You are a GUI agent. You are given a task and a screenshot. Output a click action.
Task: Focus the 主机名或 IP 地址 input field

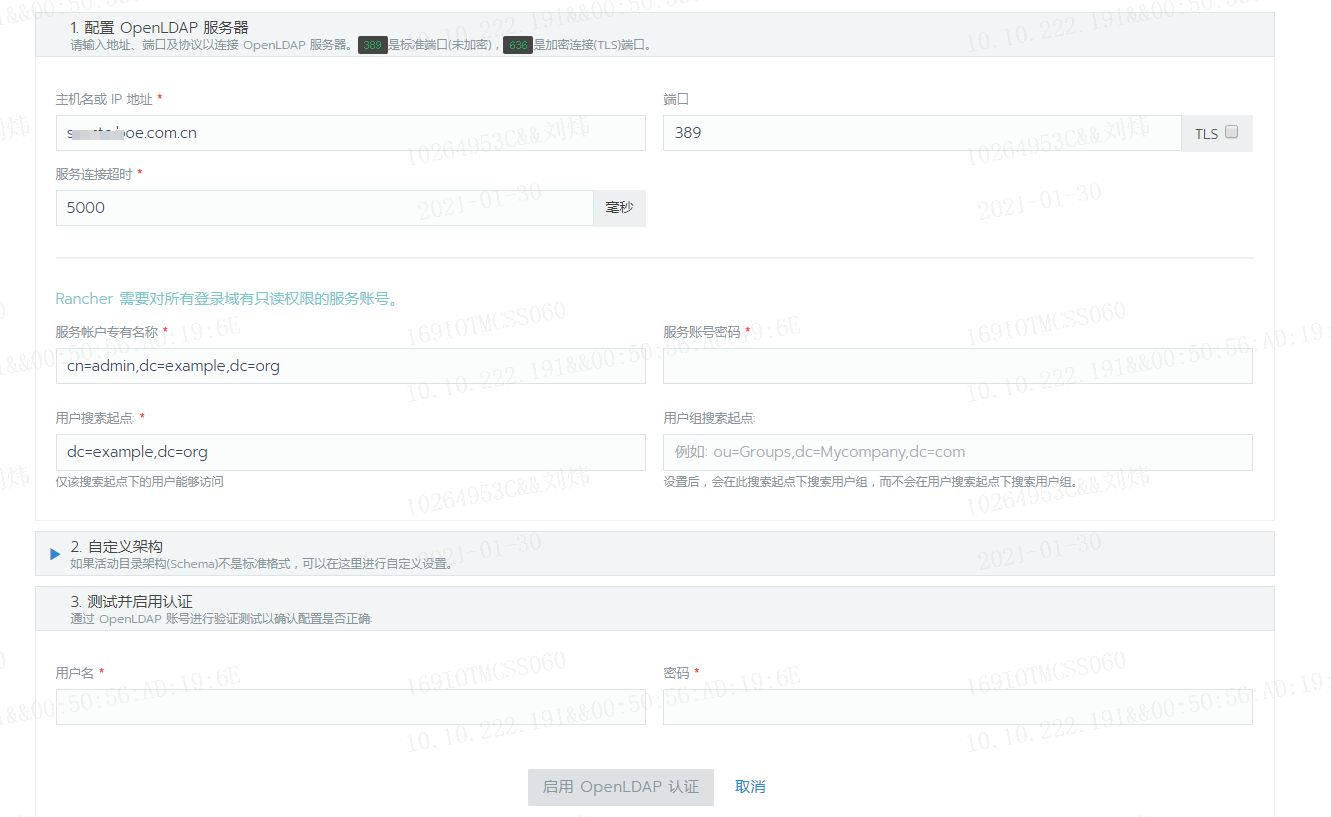click(x=351, y=133)
